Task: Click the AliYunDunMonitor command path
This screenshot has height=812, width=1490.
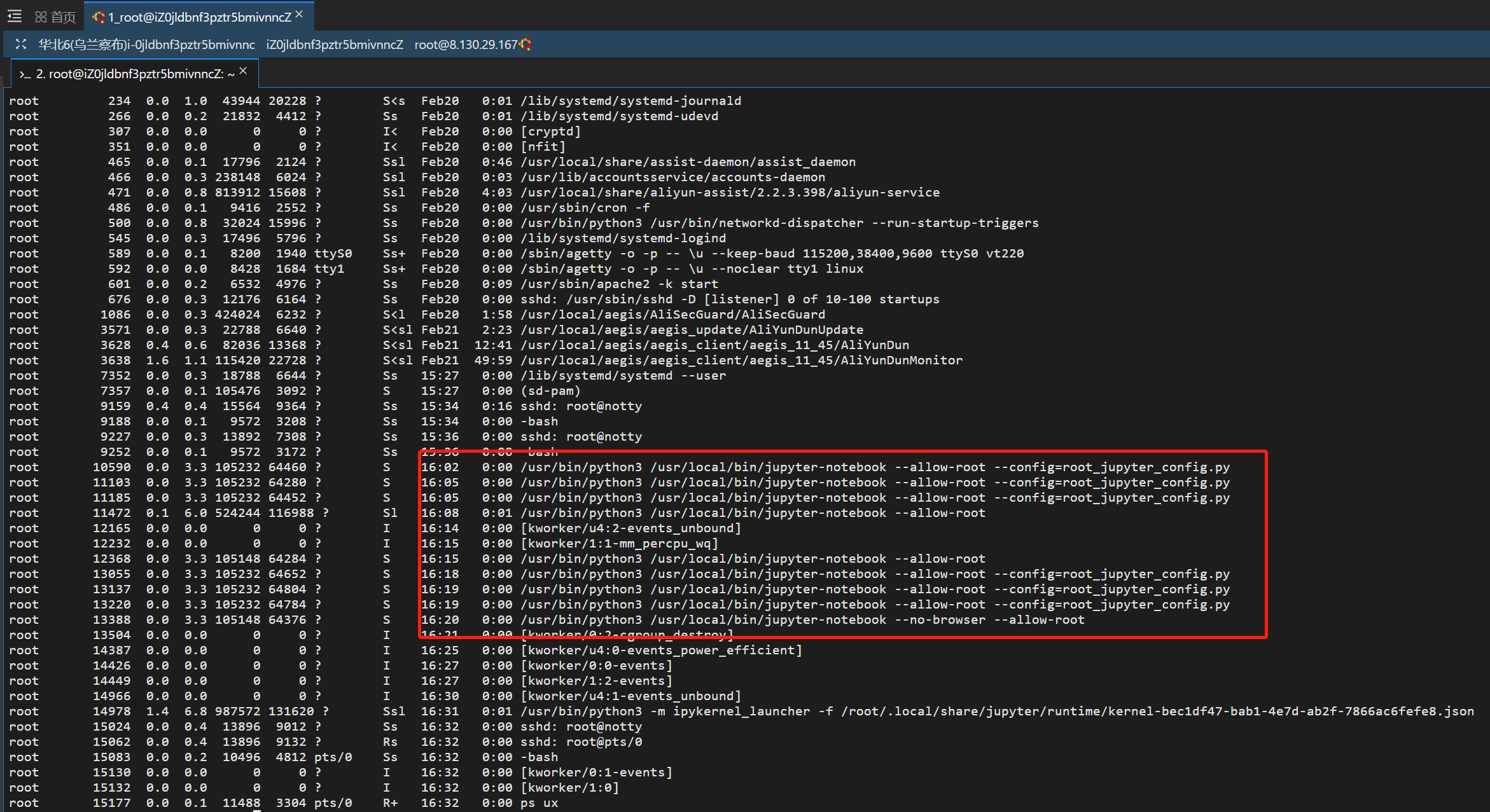Action: click(x=742, y=361)
